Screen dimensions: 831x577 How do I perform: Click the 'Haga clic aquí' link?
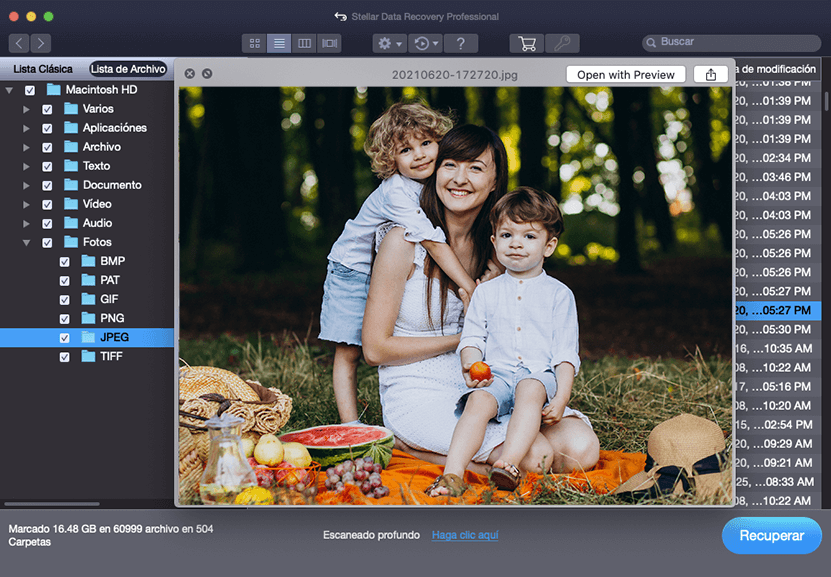pyautogui.click(x=465, y=535)
